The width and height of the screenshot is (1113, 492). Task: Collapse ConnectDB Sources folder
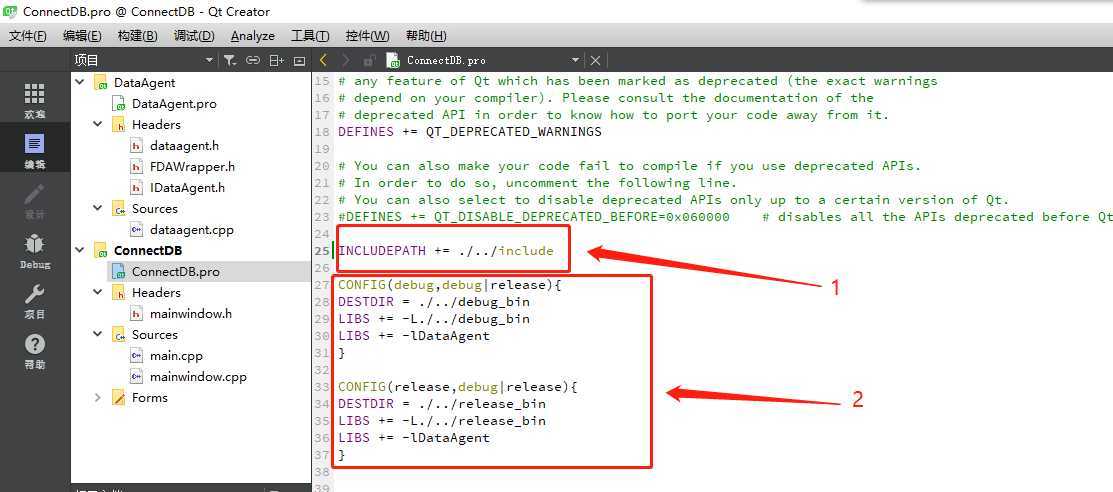[98, 334]
